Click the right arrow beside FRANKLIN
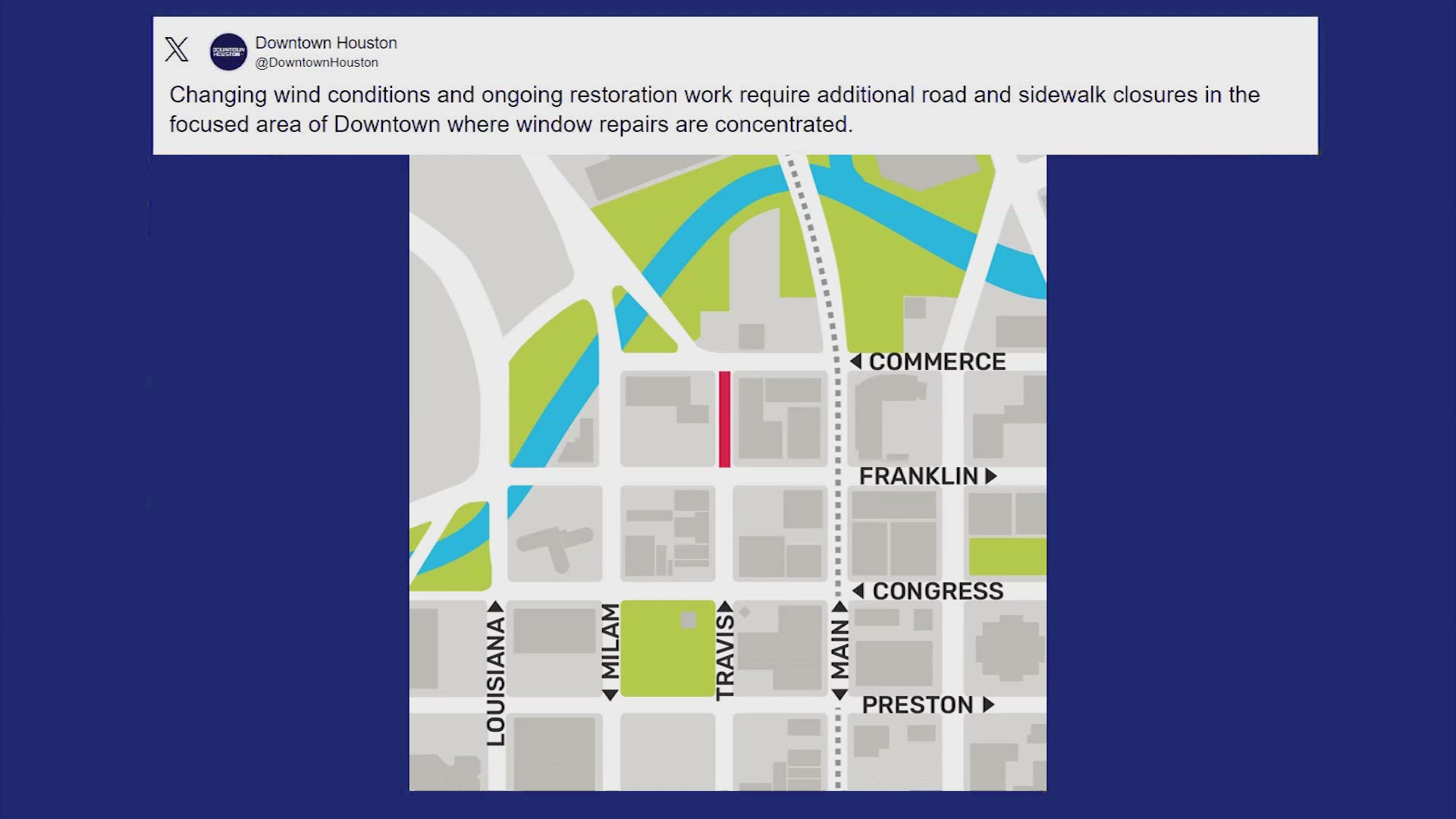 tap(990, 476)
